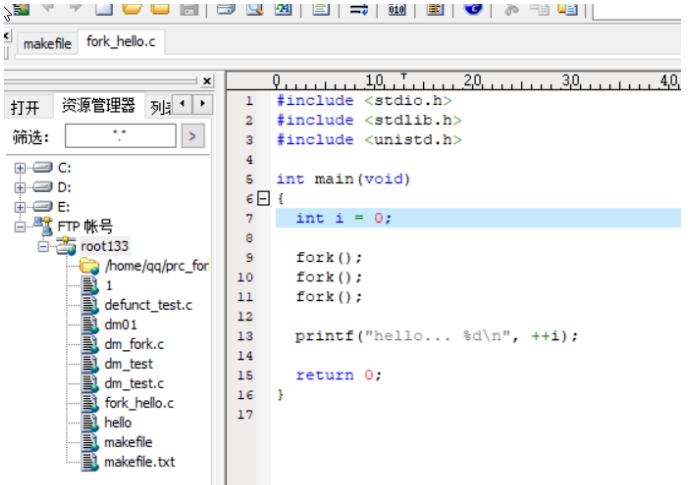Toggle hex edit mode (010 icon)

click(x=396, y=9)
